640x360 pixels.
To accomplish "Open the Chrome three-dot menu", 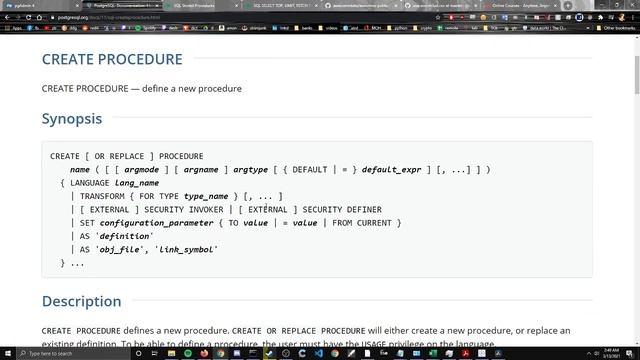I will [x=633, y=18].
